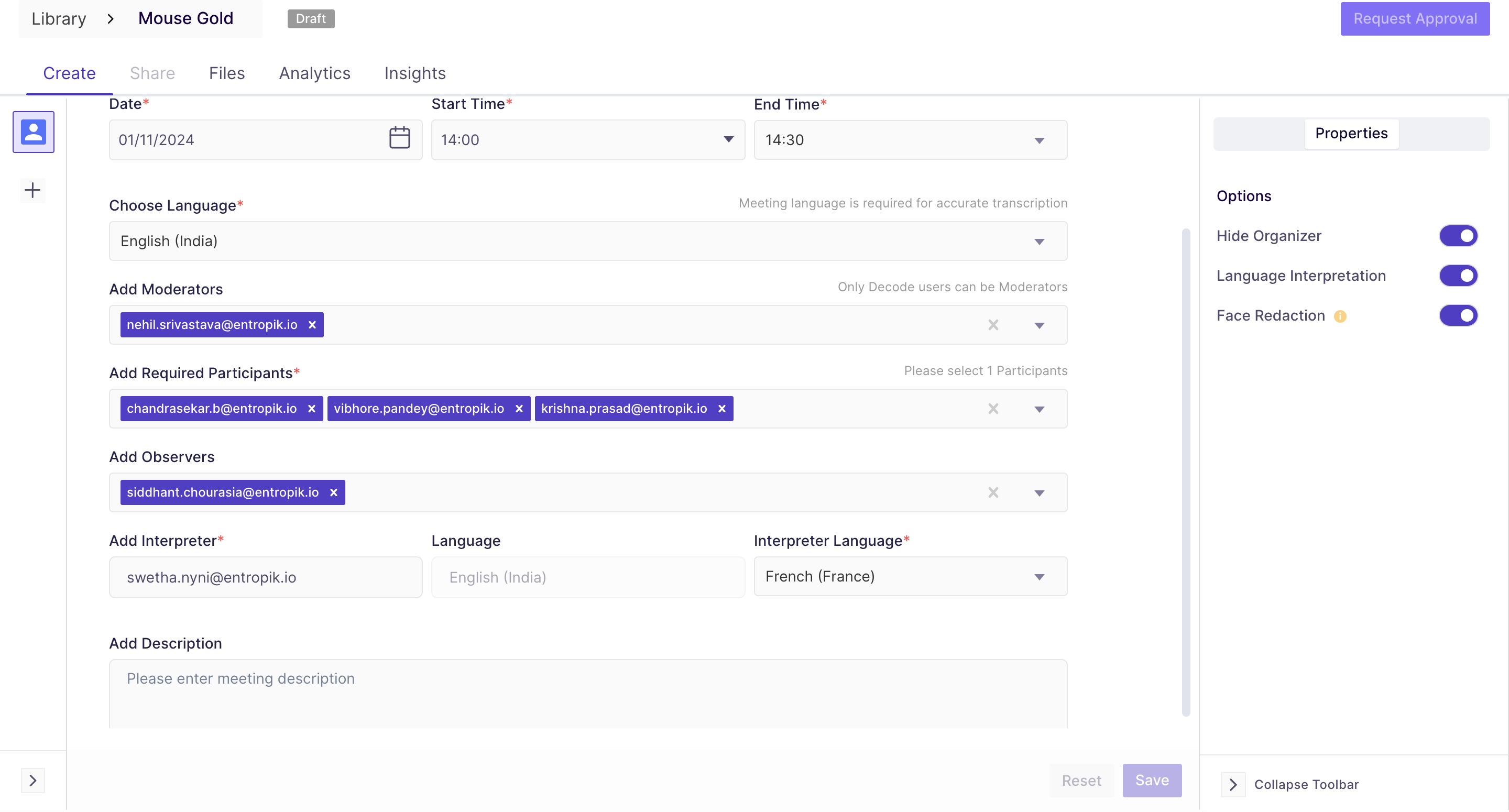Open End Time dropdown

910,140
